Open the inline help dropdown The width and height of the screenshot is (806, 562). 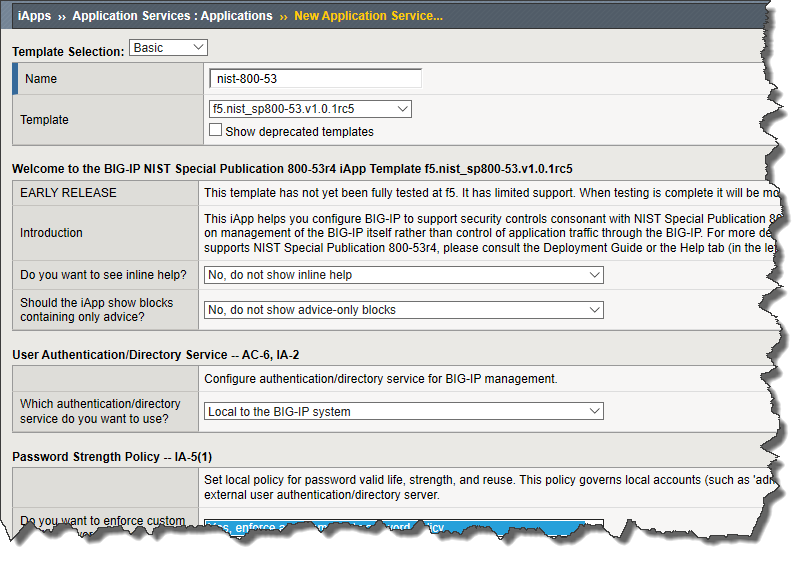point(403,275)
